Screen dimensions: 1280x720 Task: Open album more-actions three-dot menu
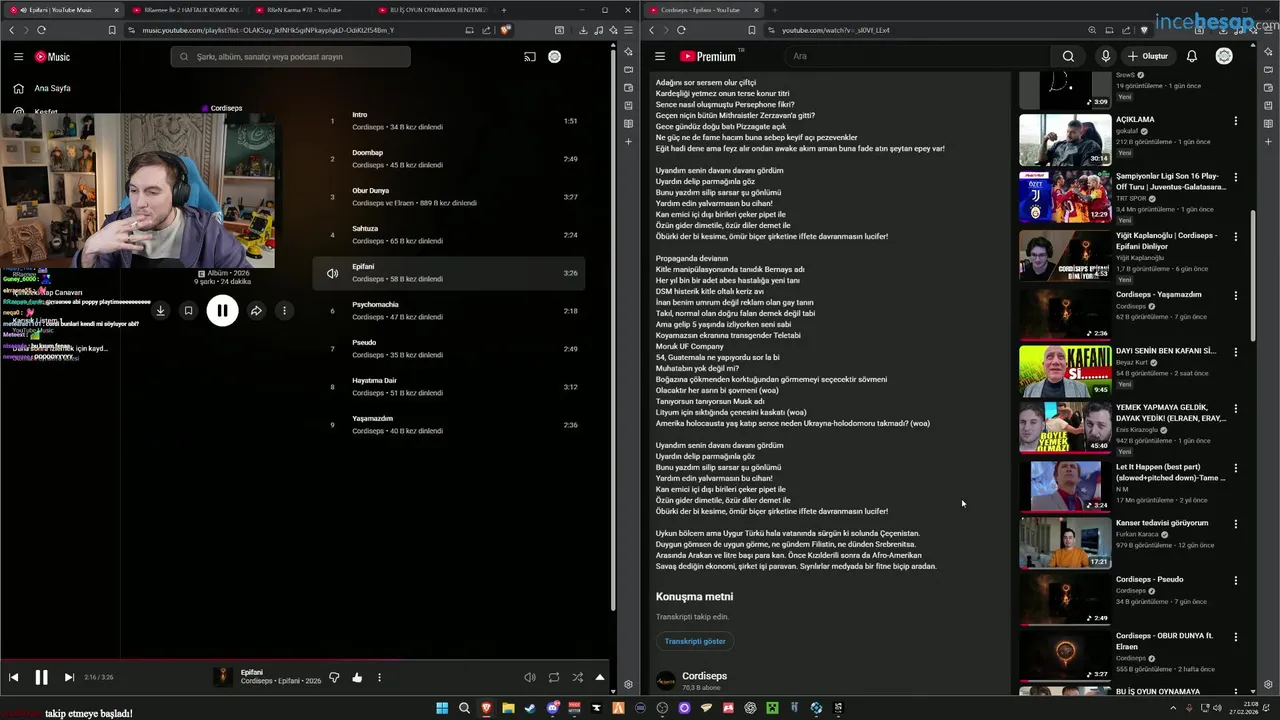pyautogui.click(x=284, y=311)
